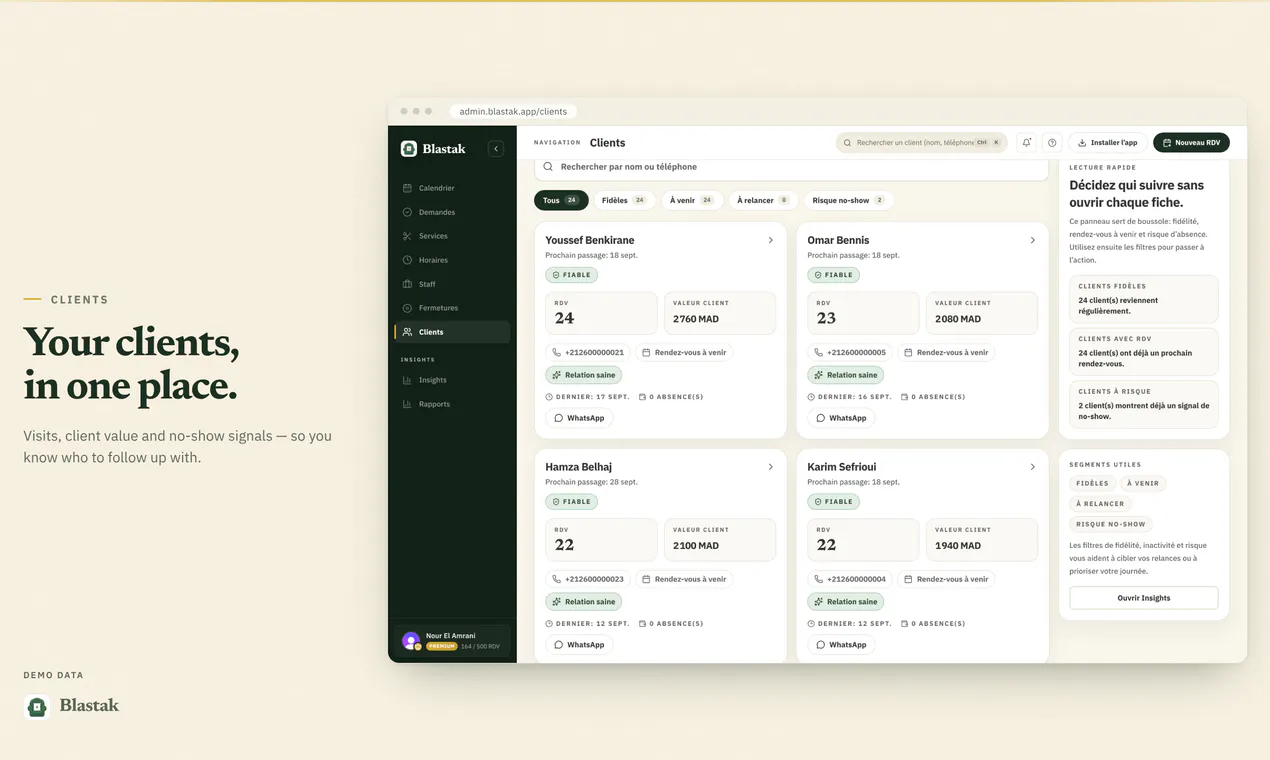1270x760 pixels.
Task: Click the Rapports chart icon
Action: click(x=407, y=404)
